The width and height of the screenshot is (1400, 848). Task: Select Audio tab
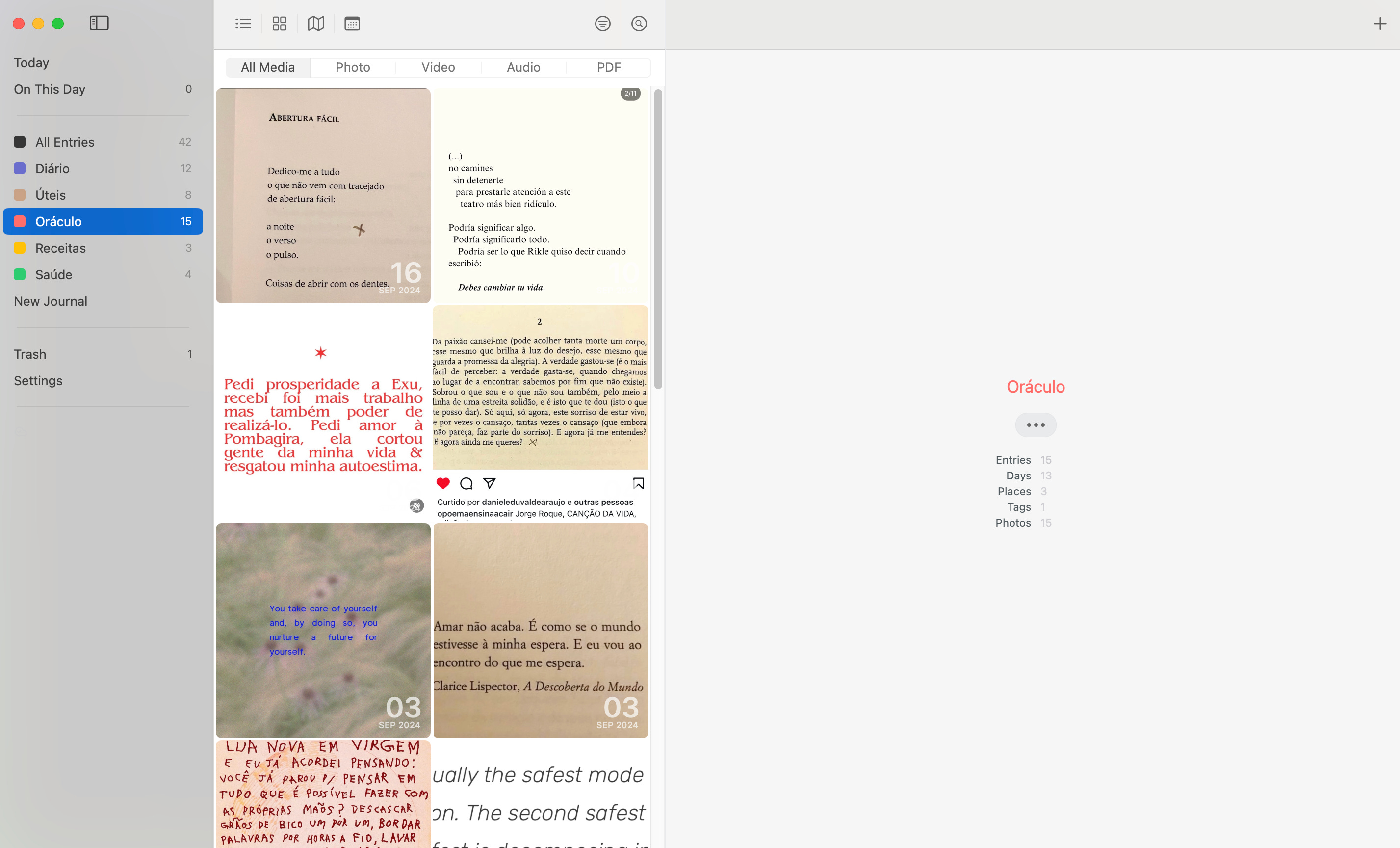523,67
